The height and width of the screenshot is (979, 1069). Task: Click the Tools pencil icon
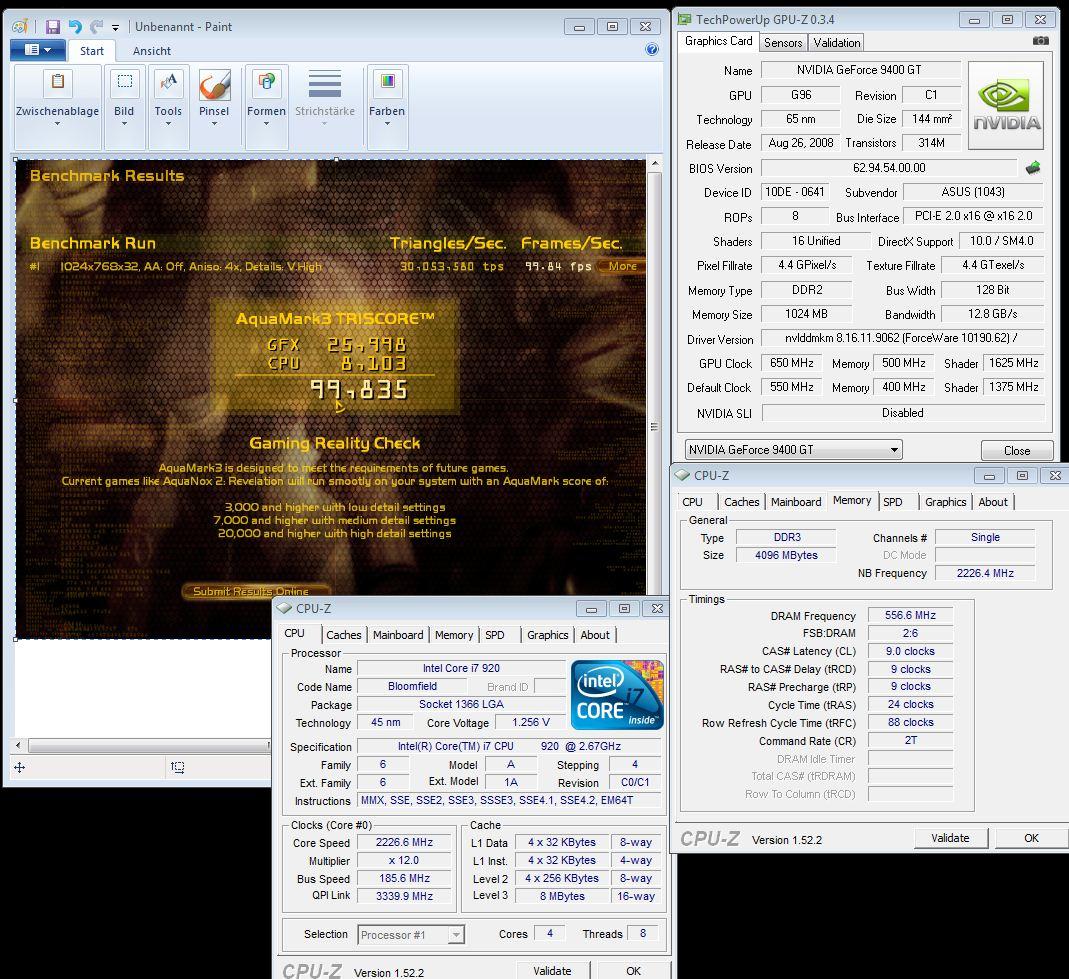coord(168,82)
